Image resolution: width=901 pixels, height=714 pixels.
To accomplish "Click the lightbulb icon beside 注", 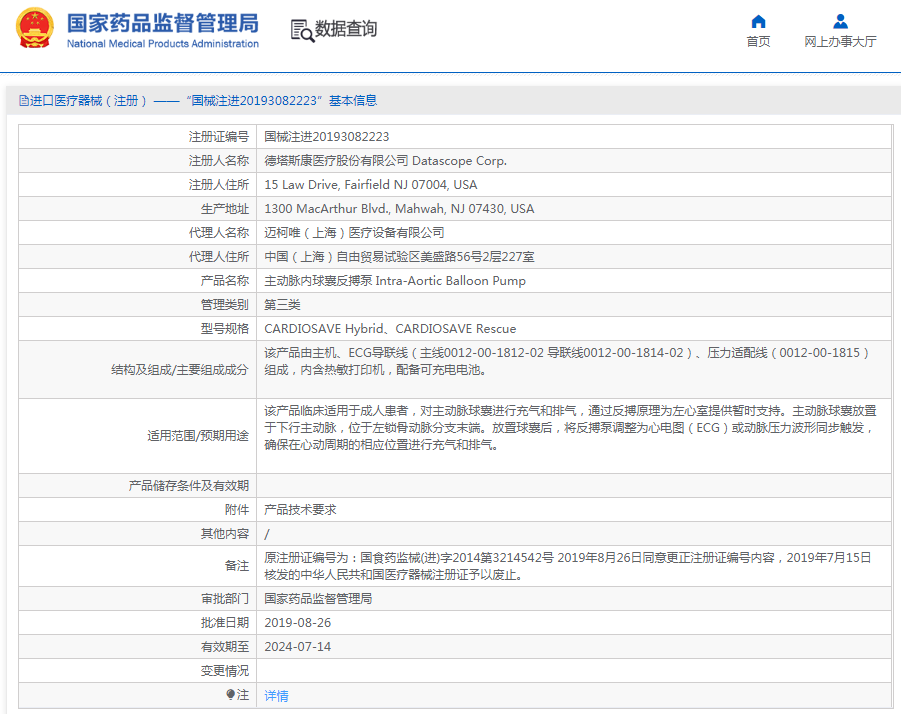I will (x=230, y=695).
